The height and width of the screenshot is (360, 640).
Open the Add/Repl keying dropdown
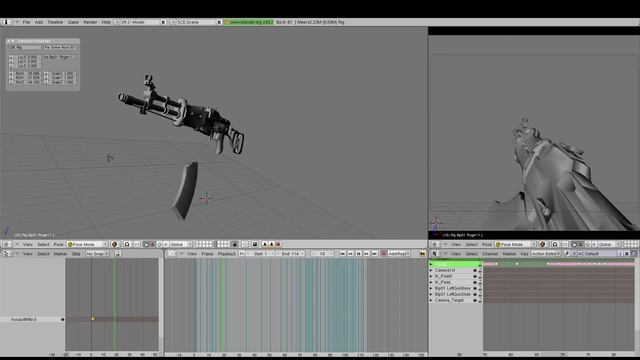(x=399, y=253)
